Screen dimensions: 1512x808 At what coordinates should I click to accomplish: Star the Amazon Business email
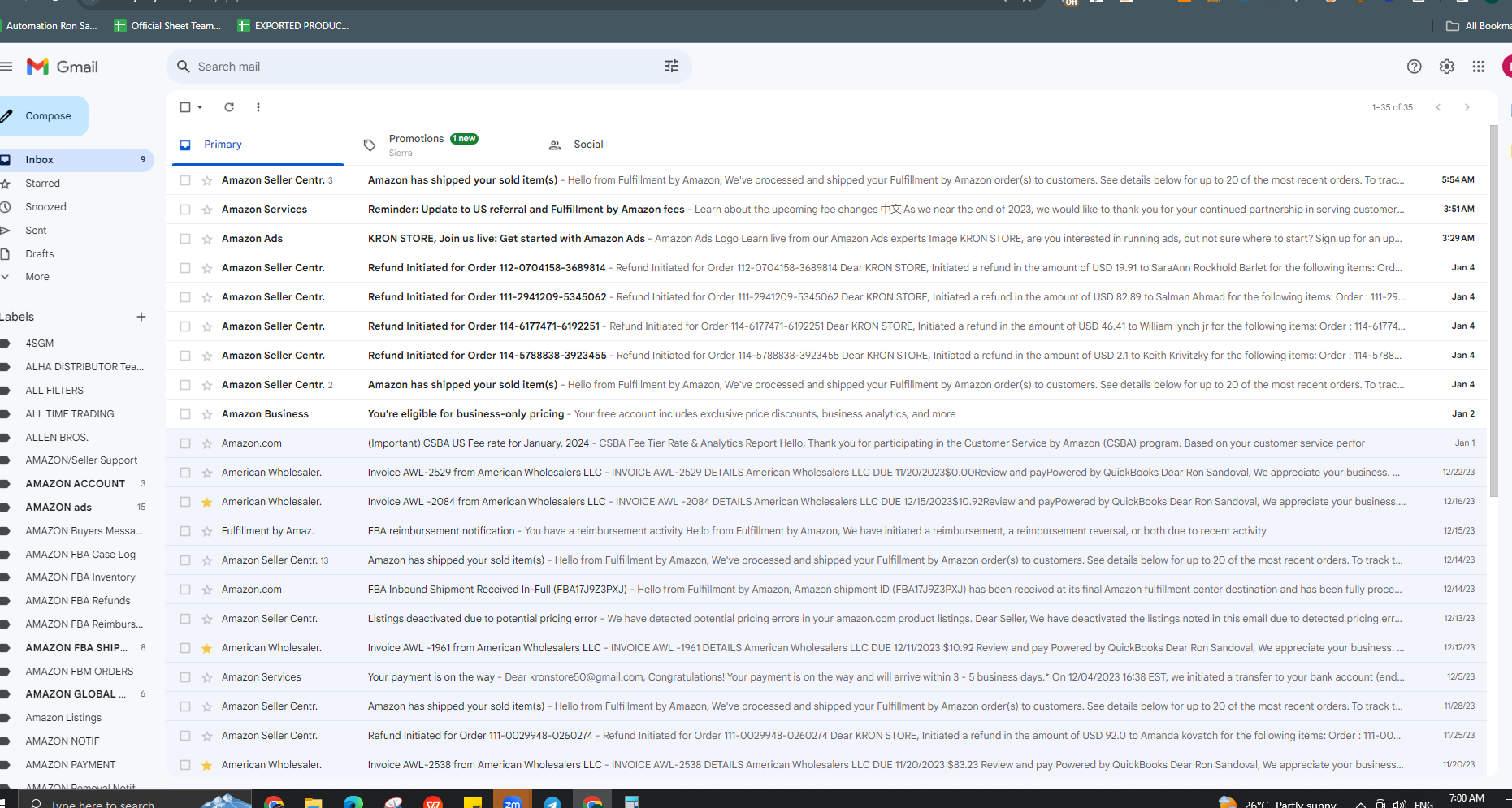click(x=207, y=414)
